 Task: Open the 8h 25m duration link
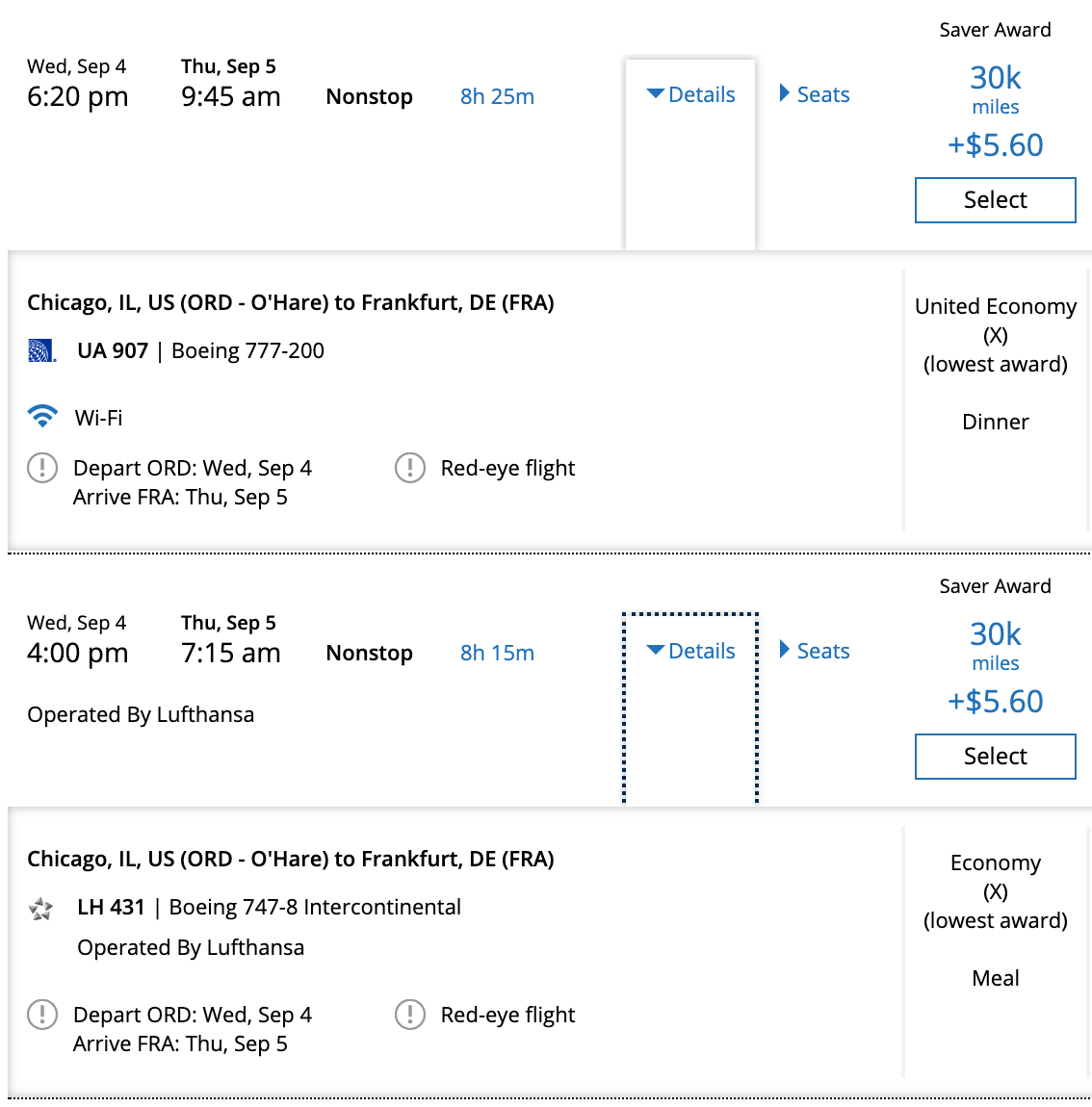click(497, 96)
